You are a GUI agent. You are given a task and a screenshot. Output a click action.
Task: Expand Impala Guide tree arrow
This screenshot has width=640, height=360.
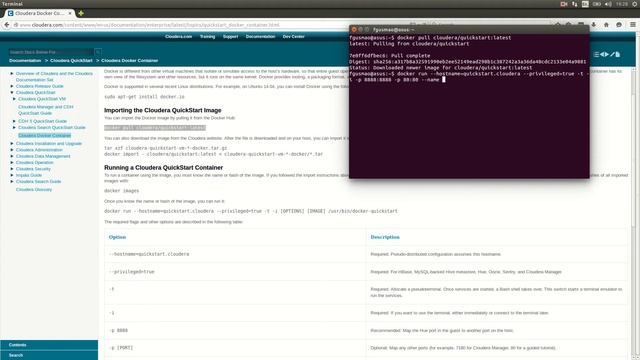[x=12, y=175]
